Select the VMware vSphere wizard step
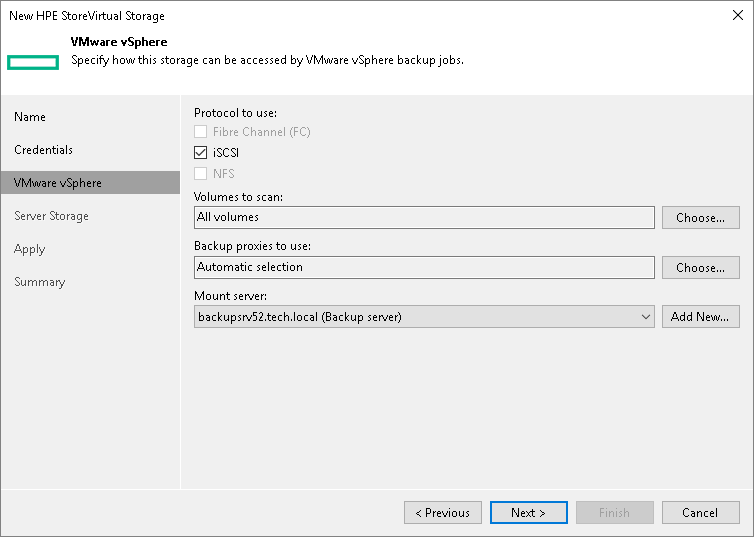The image size is (754, 537). click(90, 183)
